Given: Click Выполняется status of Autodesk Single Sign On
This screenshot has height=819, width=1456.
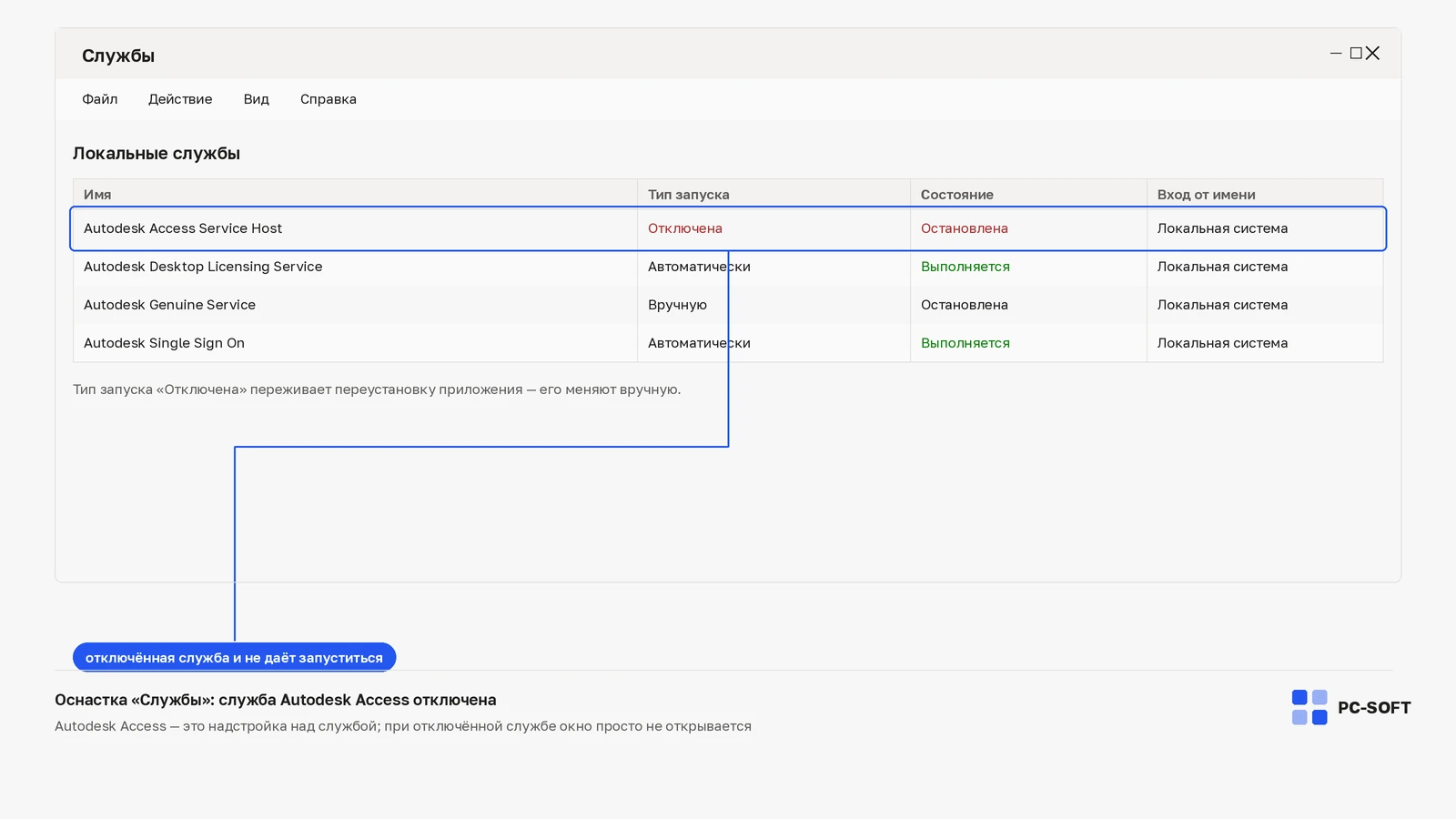Looking at the screenshot, I should tap(965, 343).
